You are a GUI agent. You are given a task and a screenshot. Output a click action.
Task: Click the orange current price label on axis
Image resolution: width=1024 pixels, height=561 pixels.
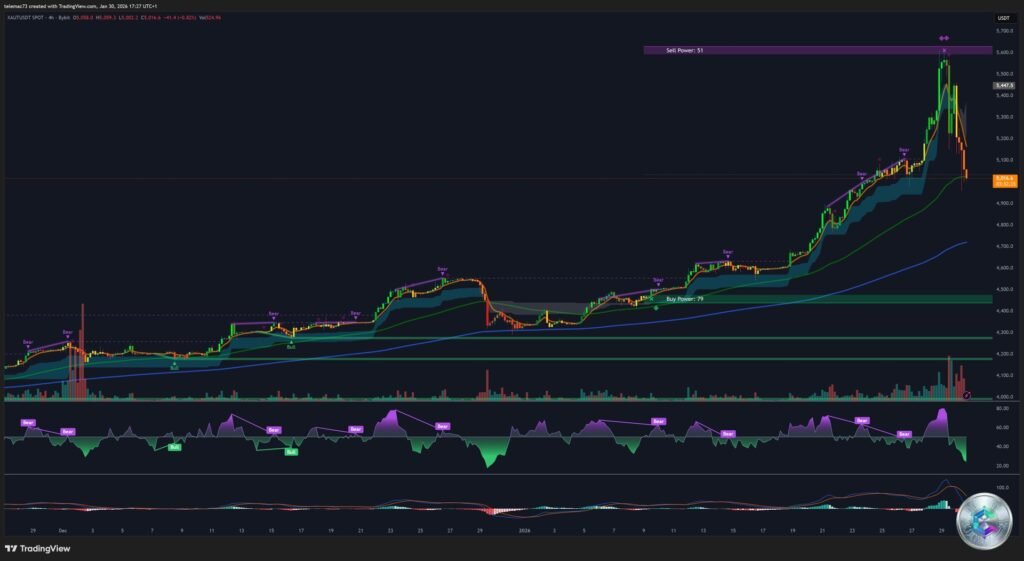1003,181
